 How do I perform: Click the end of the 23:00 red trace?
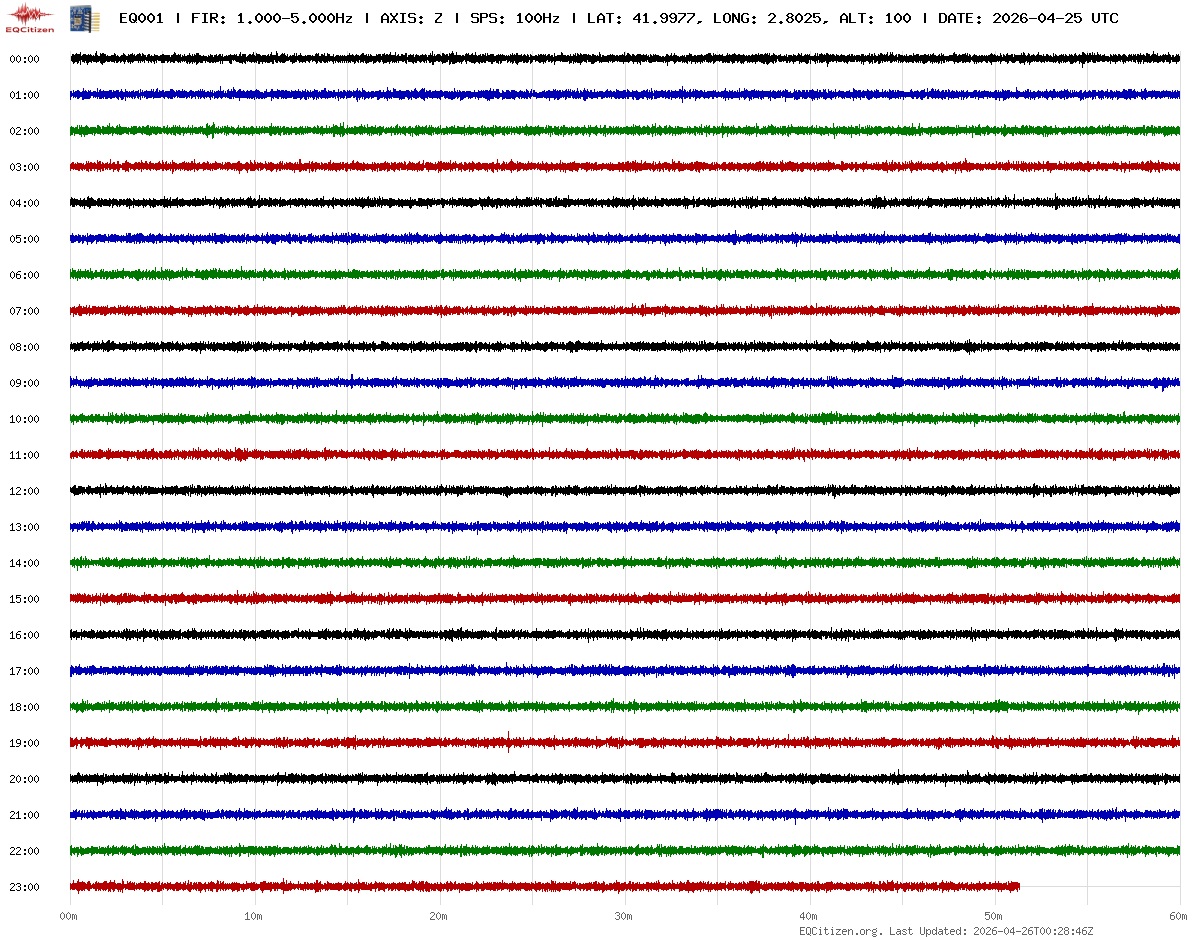1017,886
